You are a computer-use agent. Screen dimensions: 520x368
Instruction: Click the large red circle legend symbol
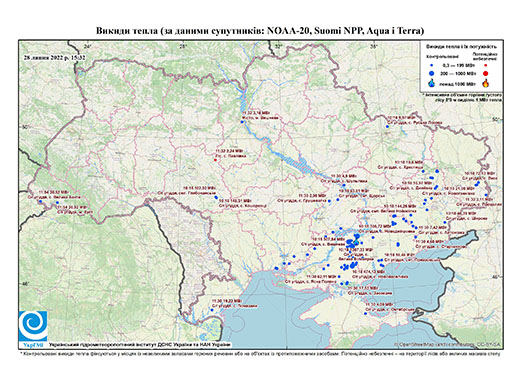(485, 73)
